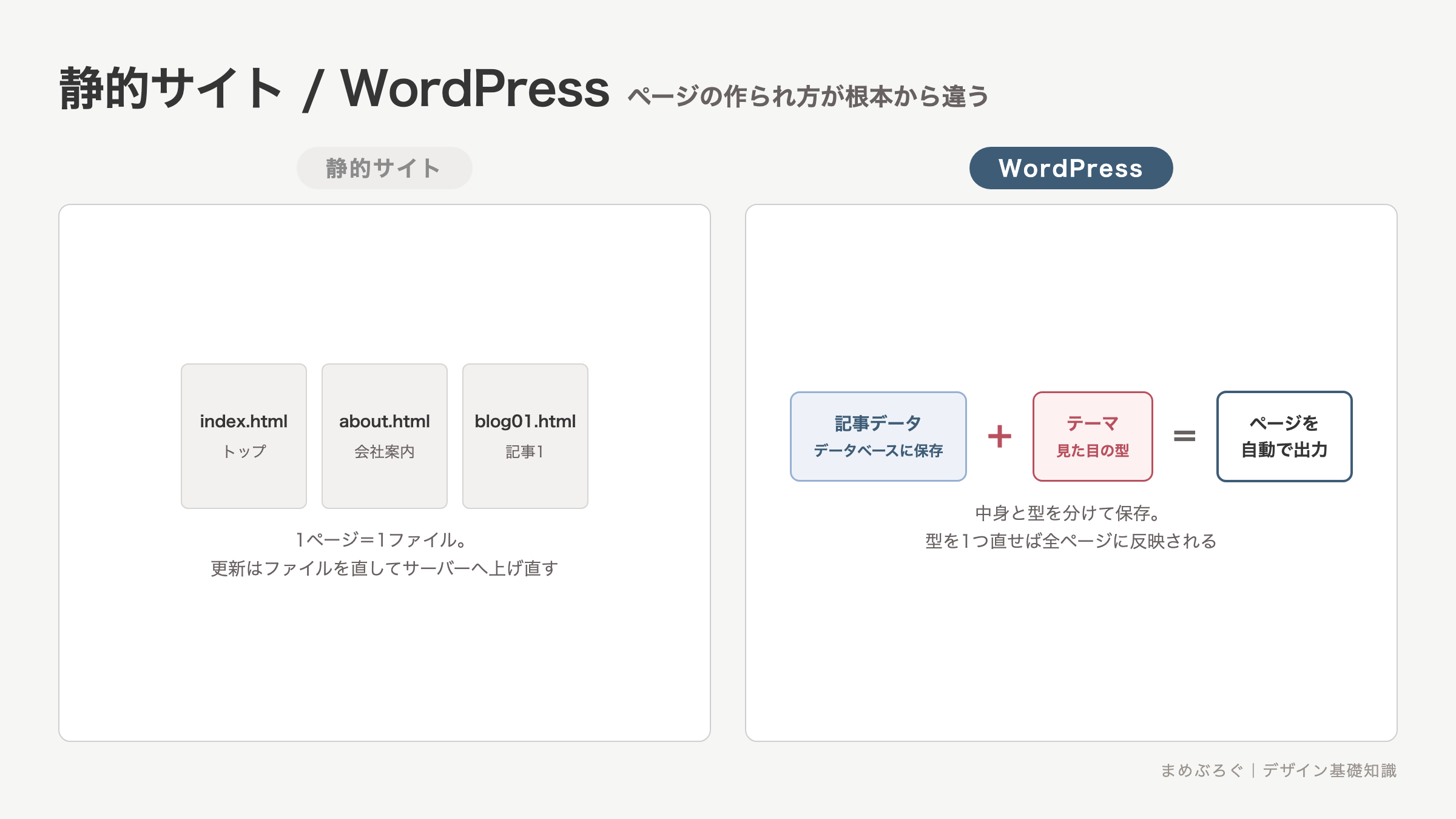
Task: Click the text 型を1つ直せば全ページに反映される
Action: 1071,541
